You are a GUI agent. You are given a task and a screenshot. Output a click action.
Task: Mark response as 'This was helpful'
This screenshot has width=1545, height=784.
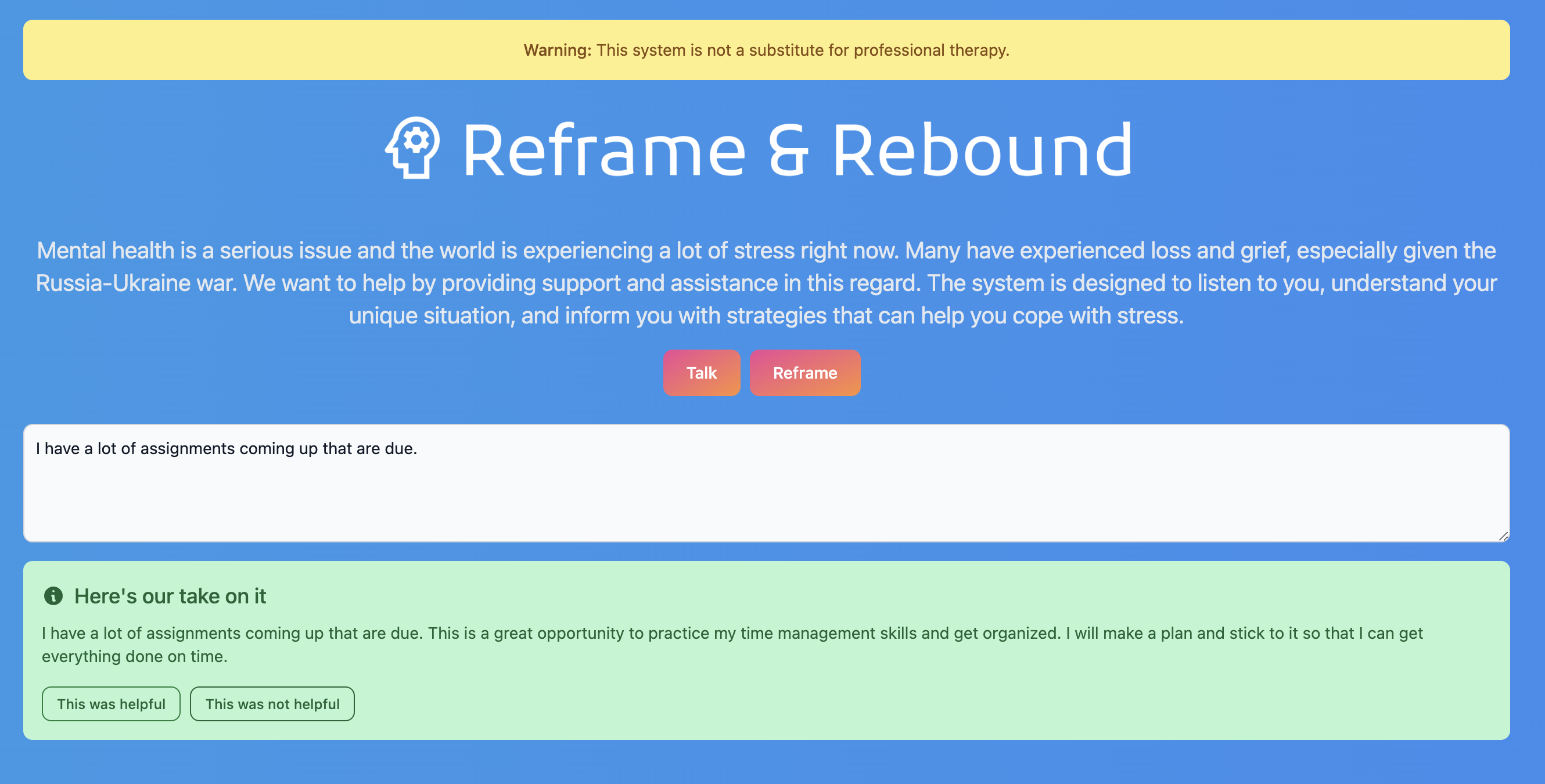111,704
